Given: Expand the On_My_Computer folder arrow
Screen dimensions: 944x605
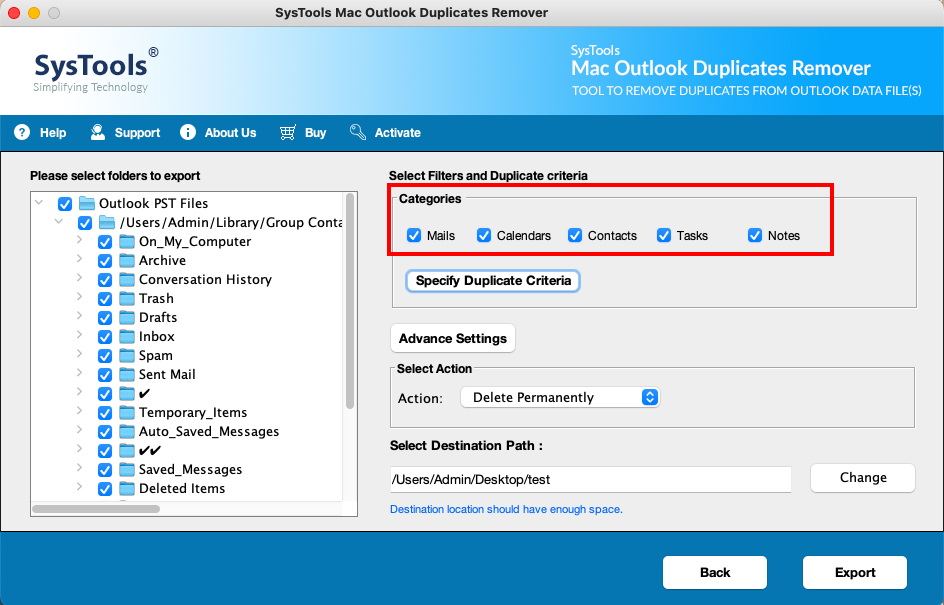Looking at the screenshot, I should point(79,240).
